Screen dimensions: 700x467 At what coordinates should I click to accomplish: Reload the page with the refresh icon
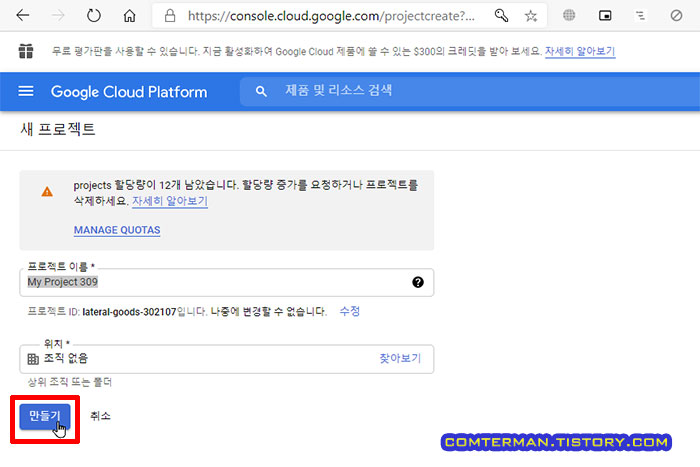coord(94,16)
